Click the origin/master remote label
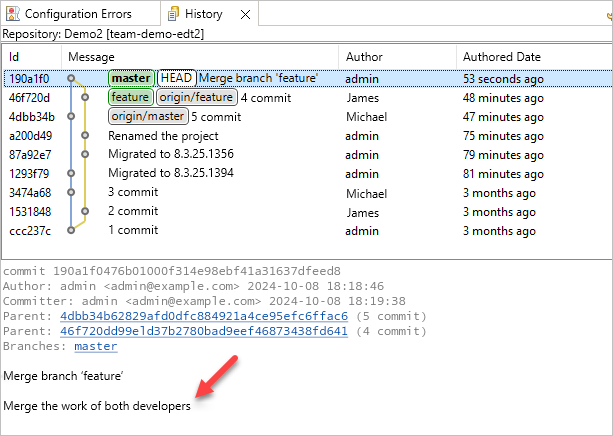 tap(148, 116)
